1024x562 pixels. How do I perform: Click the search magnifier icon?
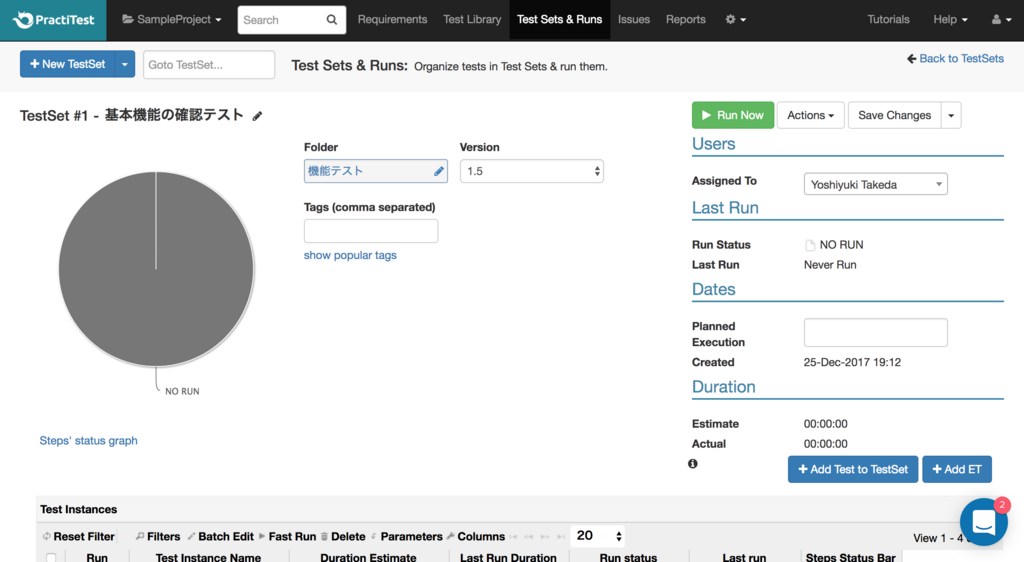(x=332, y=20)
